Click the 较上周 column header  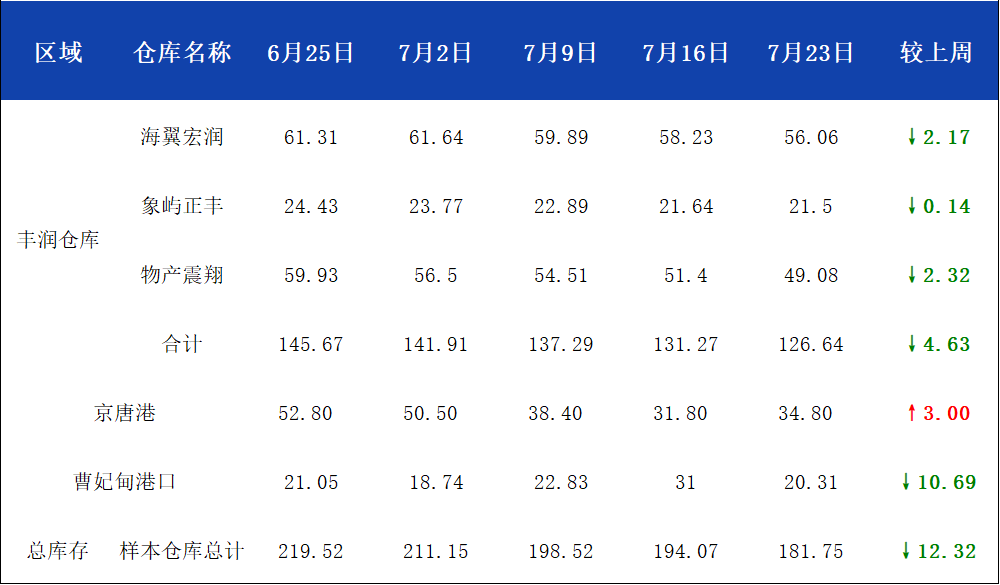pos(936,52)
